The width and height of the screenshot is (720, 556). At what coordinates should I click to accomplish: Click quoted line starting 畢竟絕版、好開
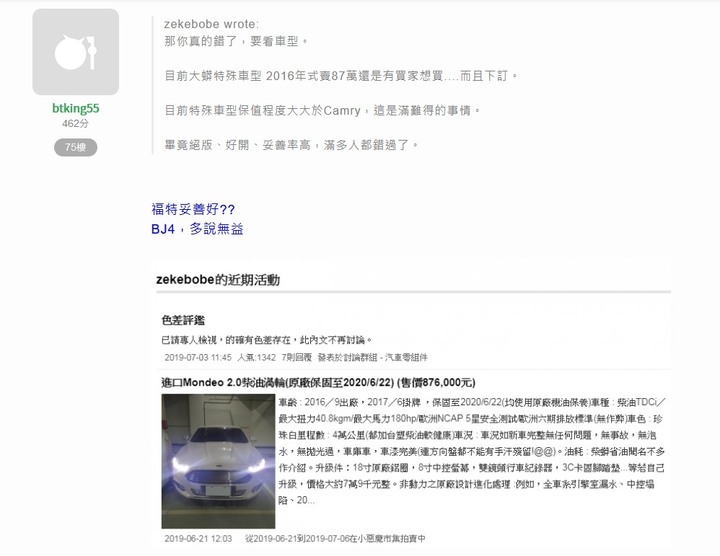coord(291,145)
